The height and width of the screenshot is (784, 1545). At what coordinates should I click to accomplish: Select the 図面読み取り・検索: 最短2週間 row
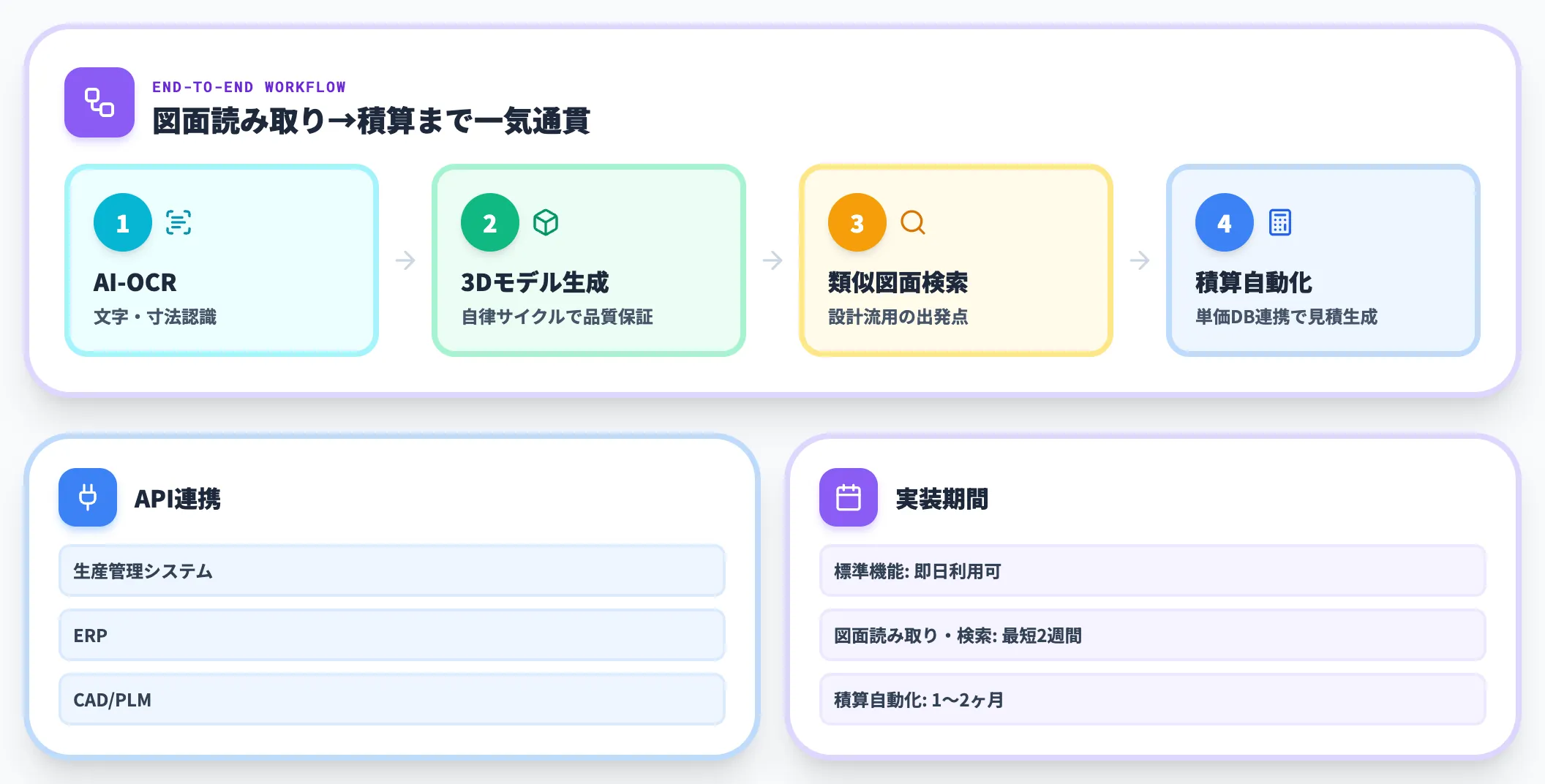(1153, 635)
